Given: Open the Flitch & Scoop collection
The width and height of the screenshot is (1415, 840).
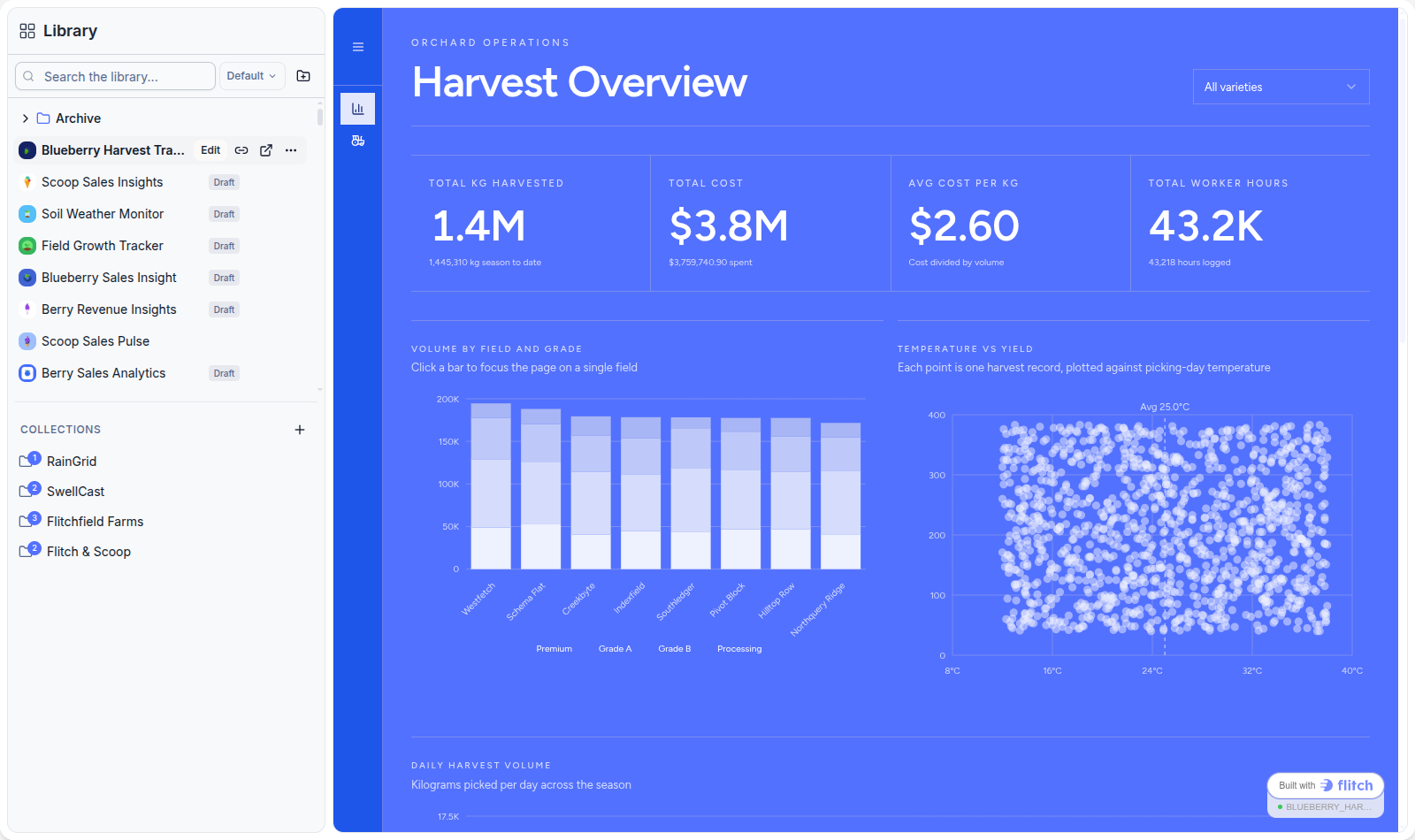Looking at the screenshot, I should pos(88,552).
